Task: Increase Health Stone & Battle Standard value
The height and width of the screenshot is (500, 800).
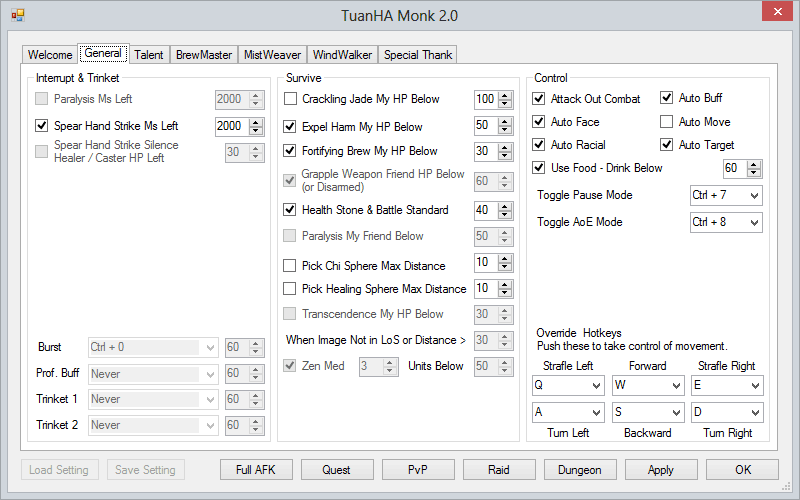Action: coord(505,206)
